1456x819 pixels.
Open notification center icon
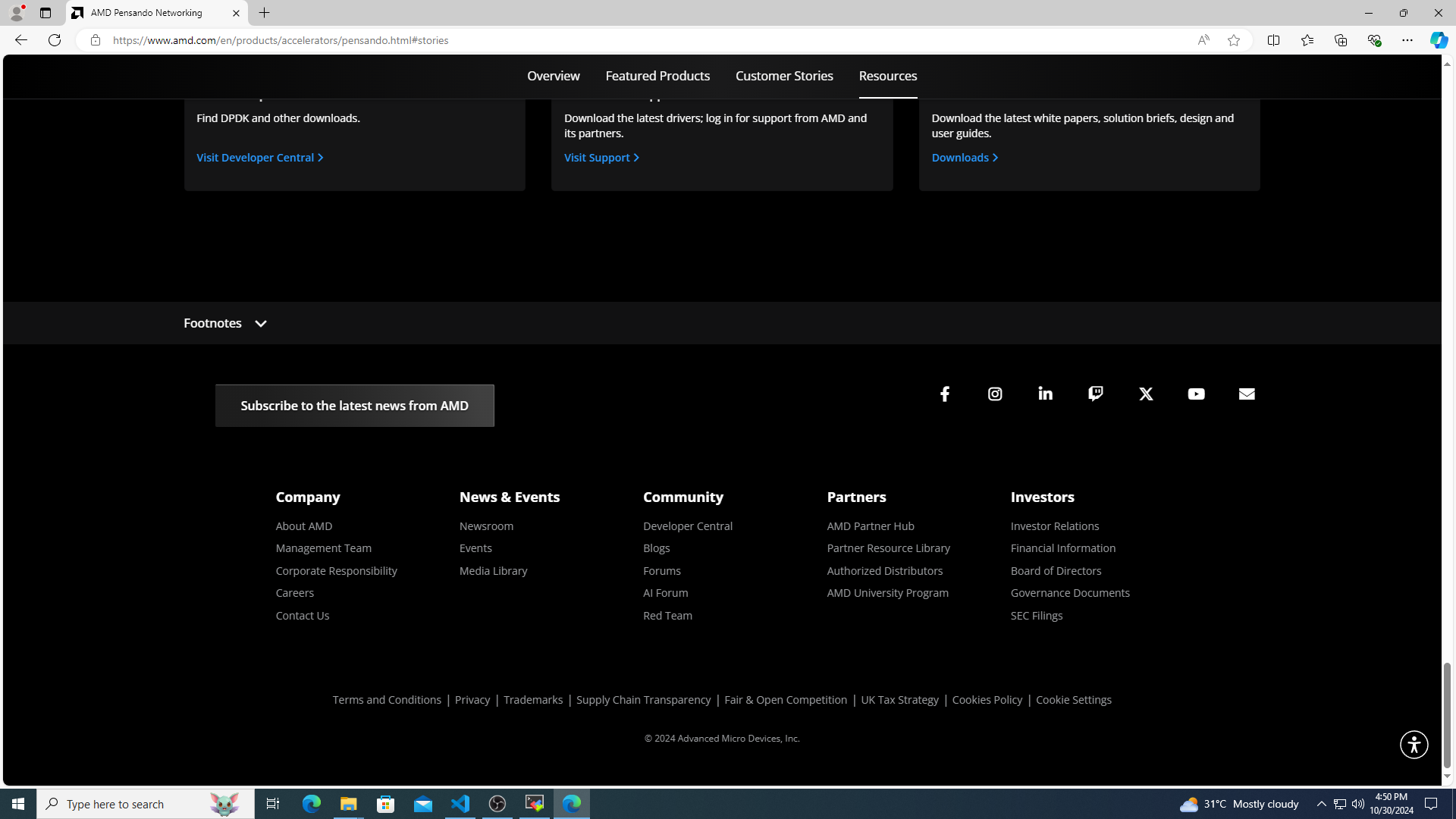(x=1431, y=804)
